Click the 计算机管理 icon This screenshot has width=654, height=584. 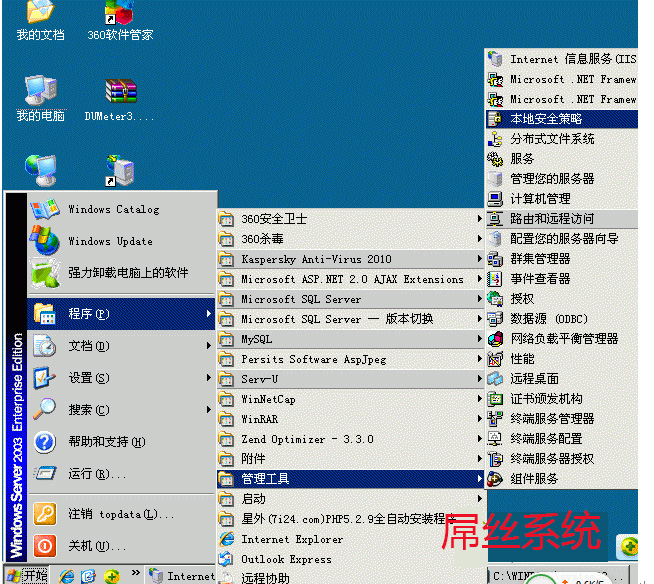(x=495, y=199)
